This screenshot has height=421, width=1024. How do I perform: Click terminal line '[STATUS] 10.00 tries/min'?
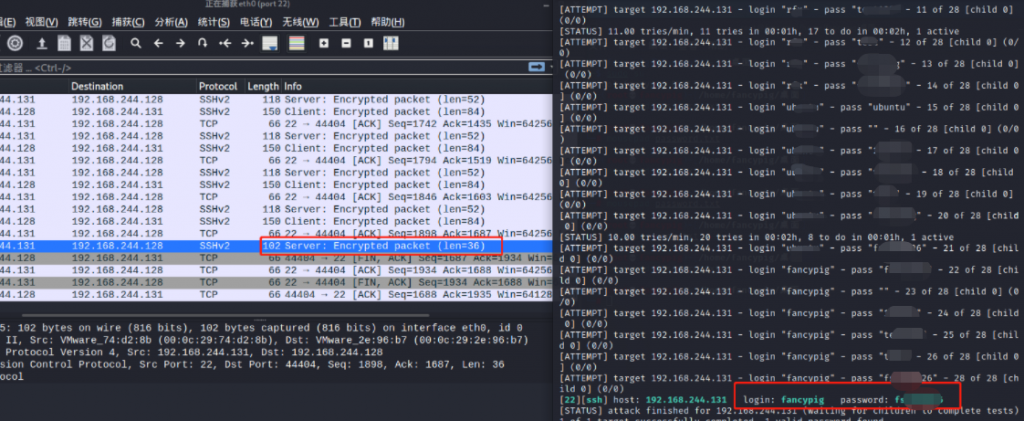(x=757, y=238)
